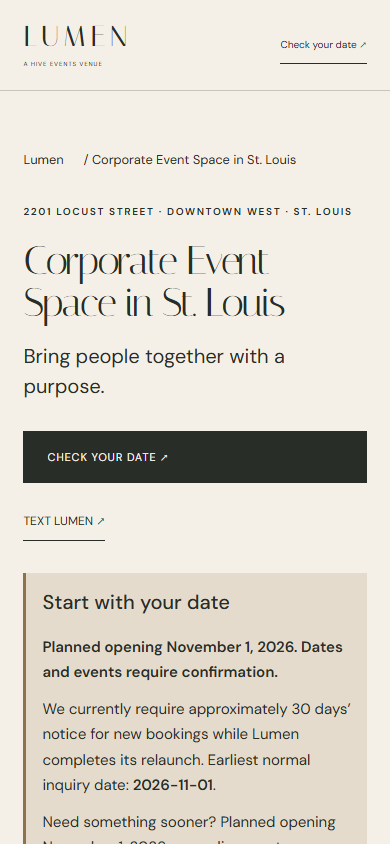The width and height of the screenshot is (390, 844).
Task: Click the "A HIVE EVENTS VENUE" tagline
Action: (63, 64)
